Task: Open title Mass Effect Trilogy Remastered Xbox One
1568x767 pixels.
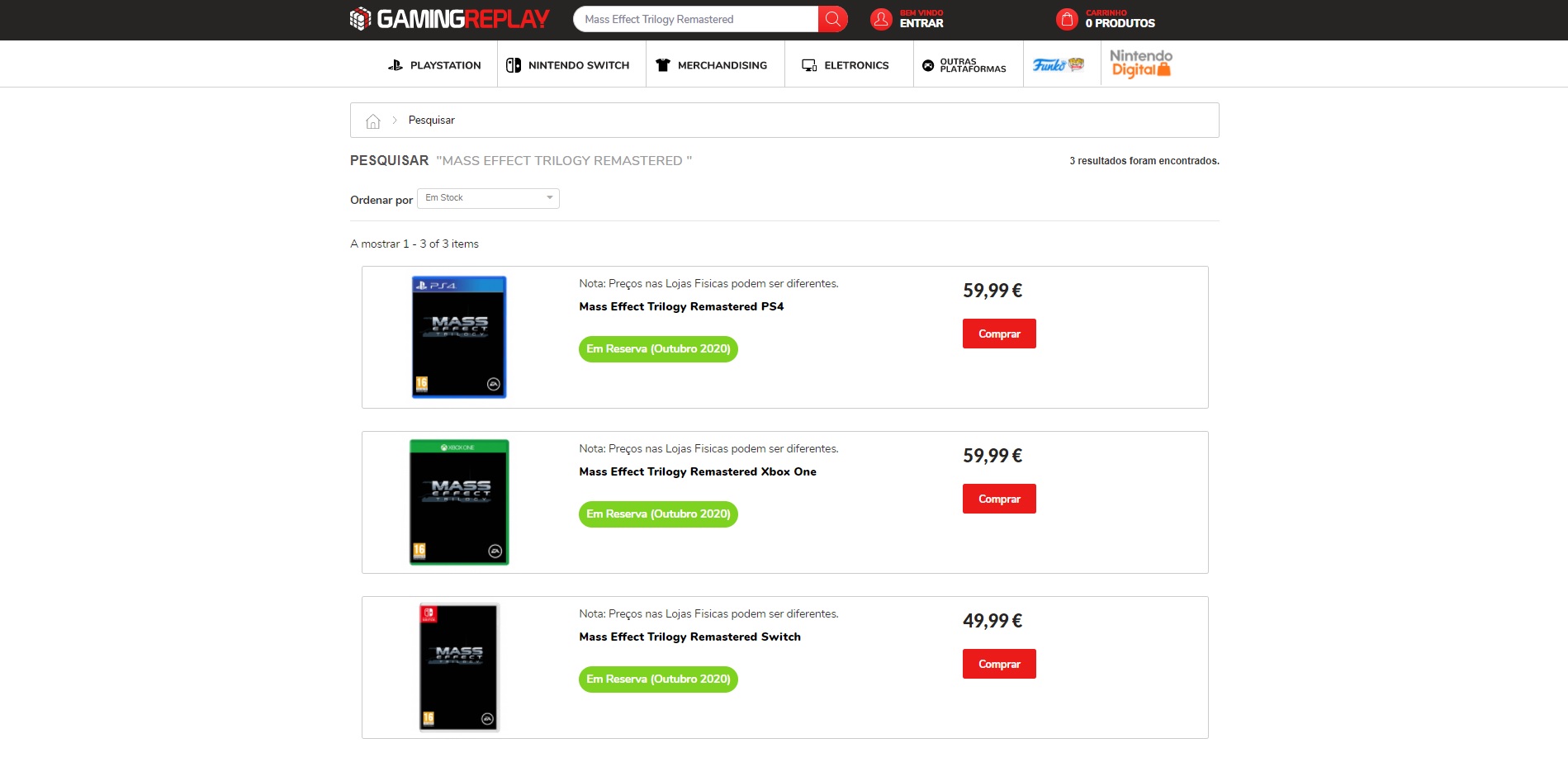Action: pos(698,471)
